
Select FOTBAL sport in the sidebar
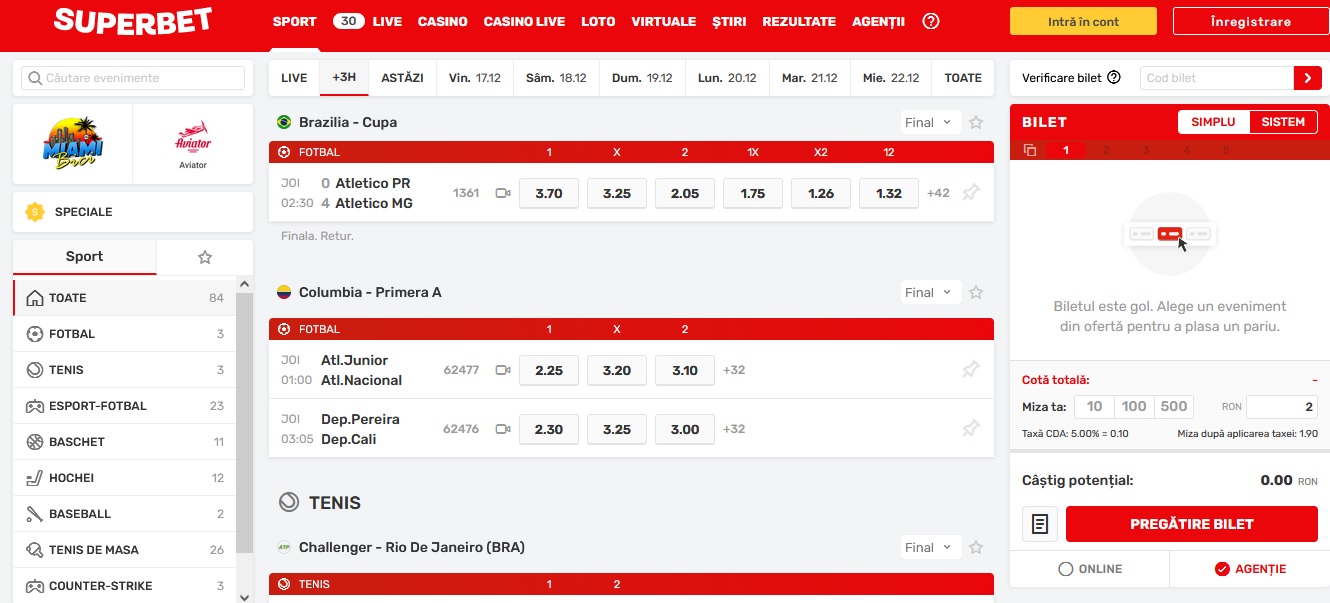125,334
